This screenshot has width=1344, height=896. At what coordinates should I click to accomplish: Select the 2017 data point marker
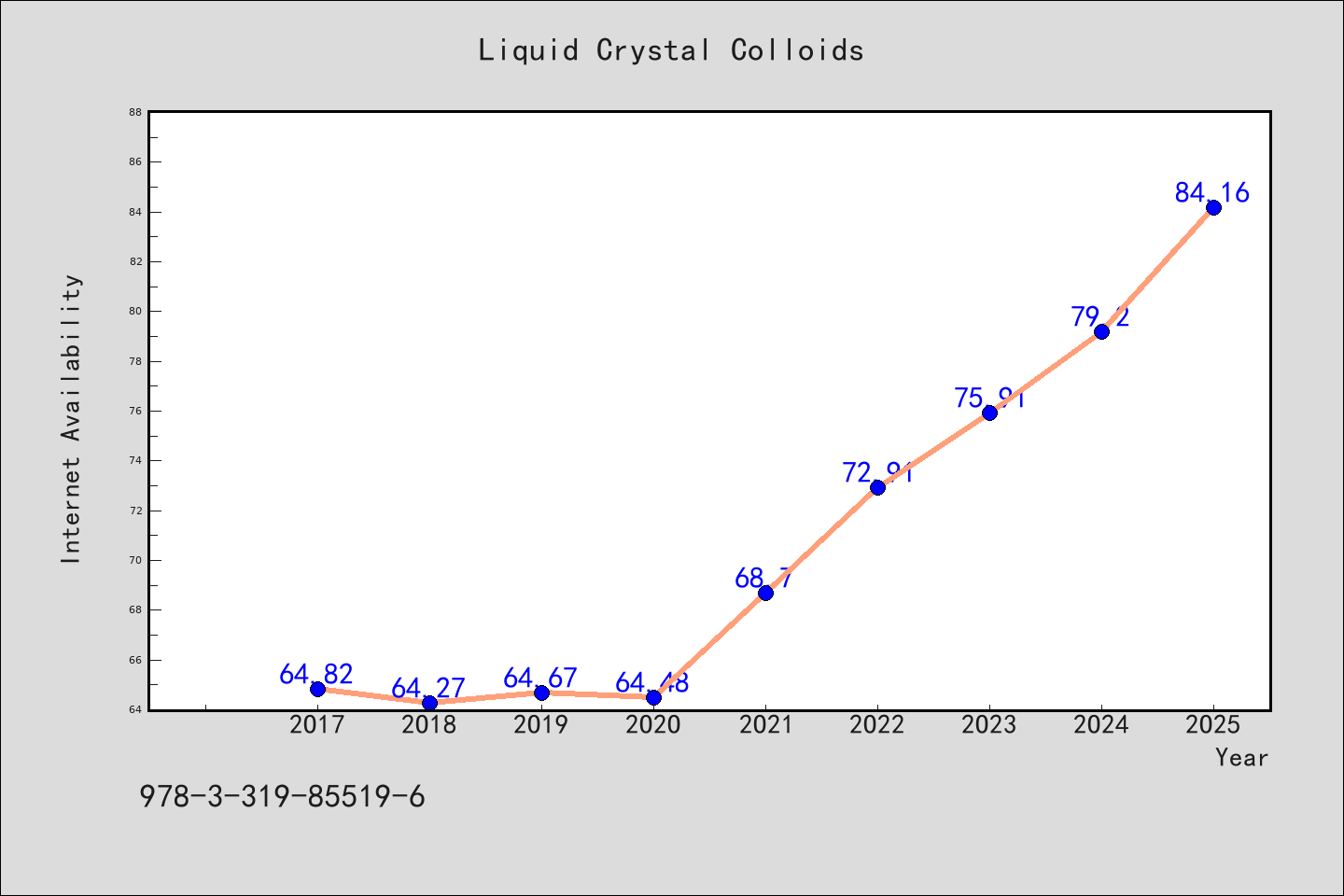tap(317, 689)
